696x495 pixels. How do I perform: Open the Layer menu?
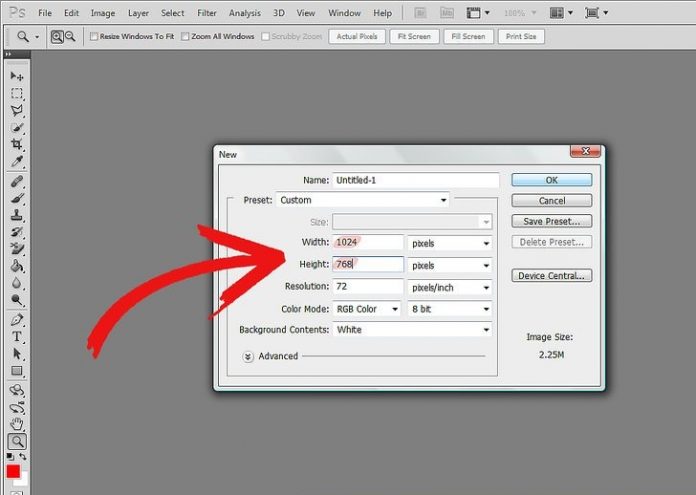click(138, 13)
